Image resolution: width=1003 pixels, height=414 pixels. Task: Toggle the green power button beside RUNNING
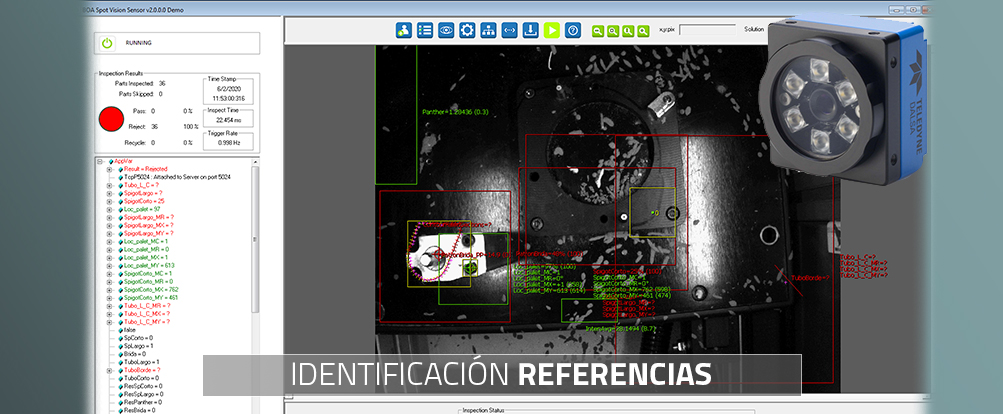point(107,43)
